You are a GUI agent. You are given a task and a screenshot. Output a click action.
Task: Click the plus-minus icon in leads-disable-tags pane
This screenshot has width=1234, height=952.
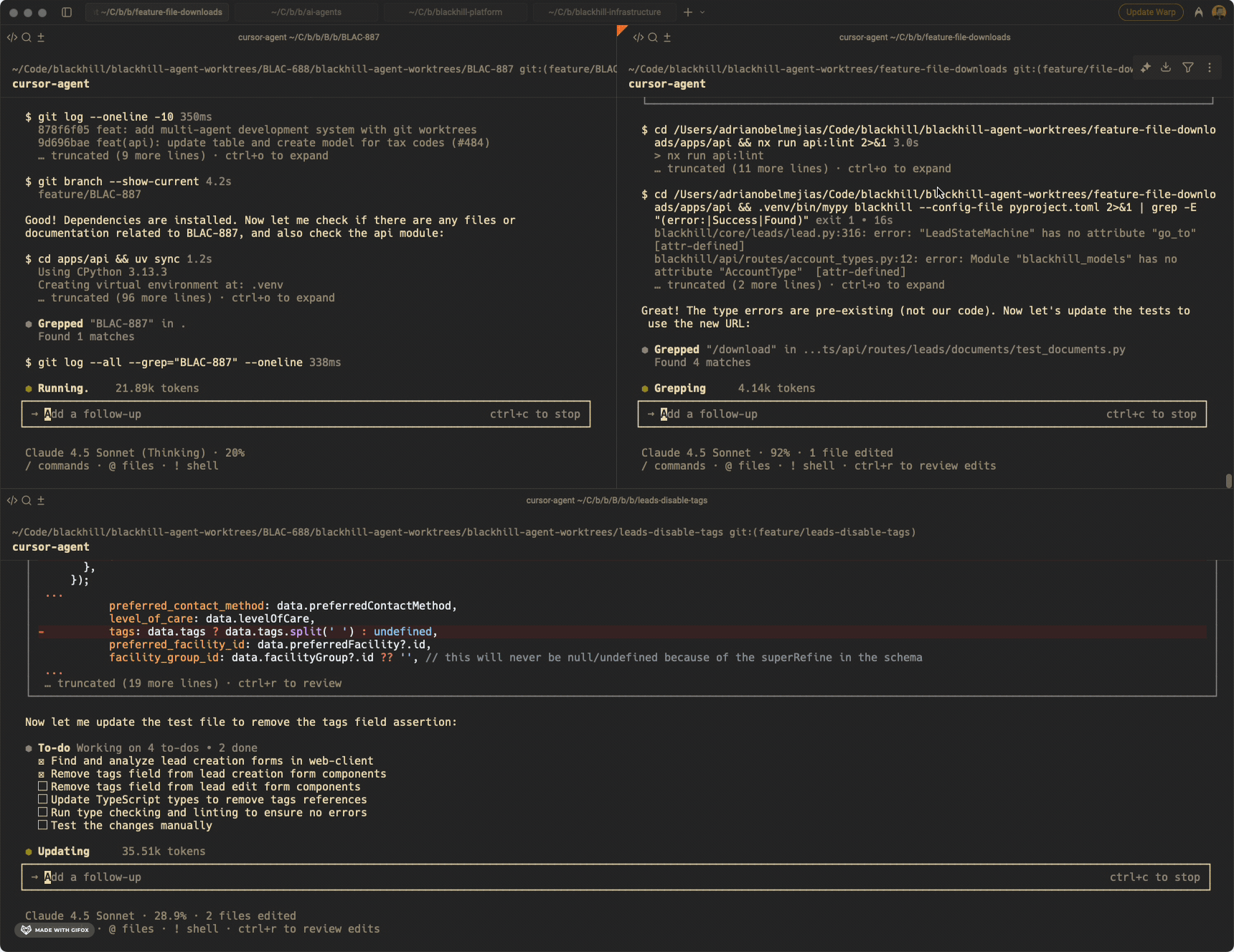coord(41,501)
